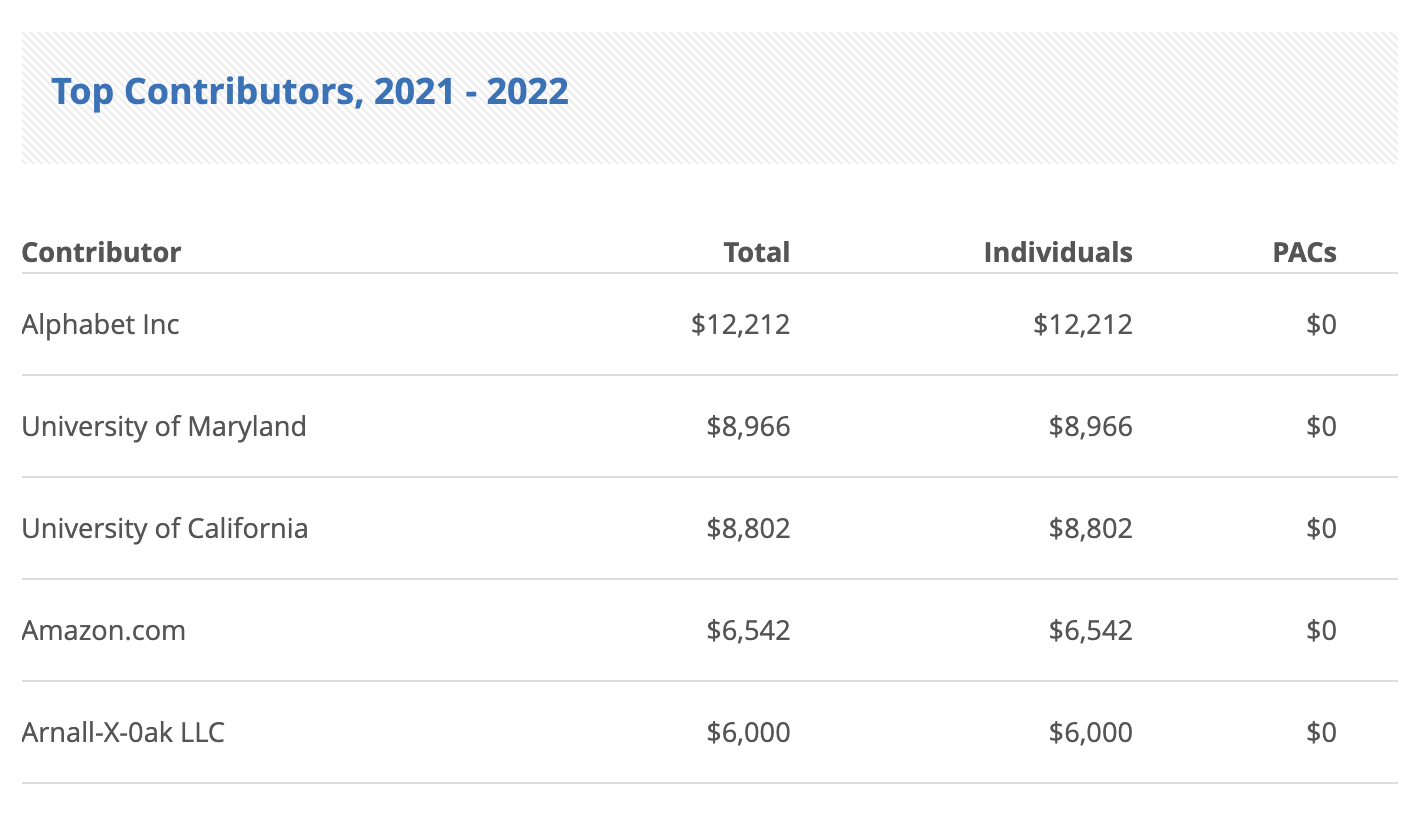The height and width of the screenshot is (828, 1414).
Task: Open University of California contributor entry
Action: (165, 528)
